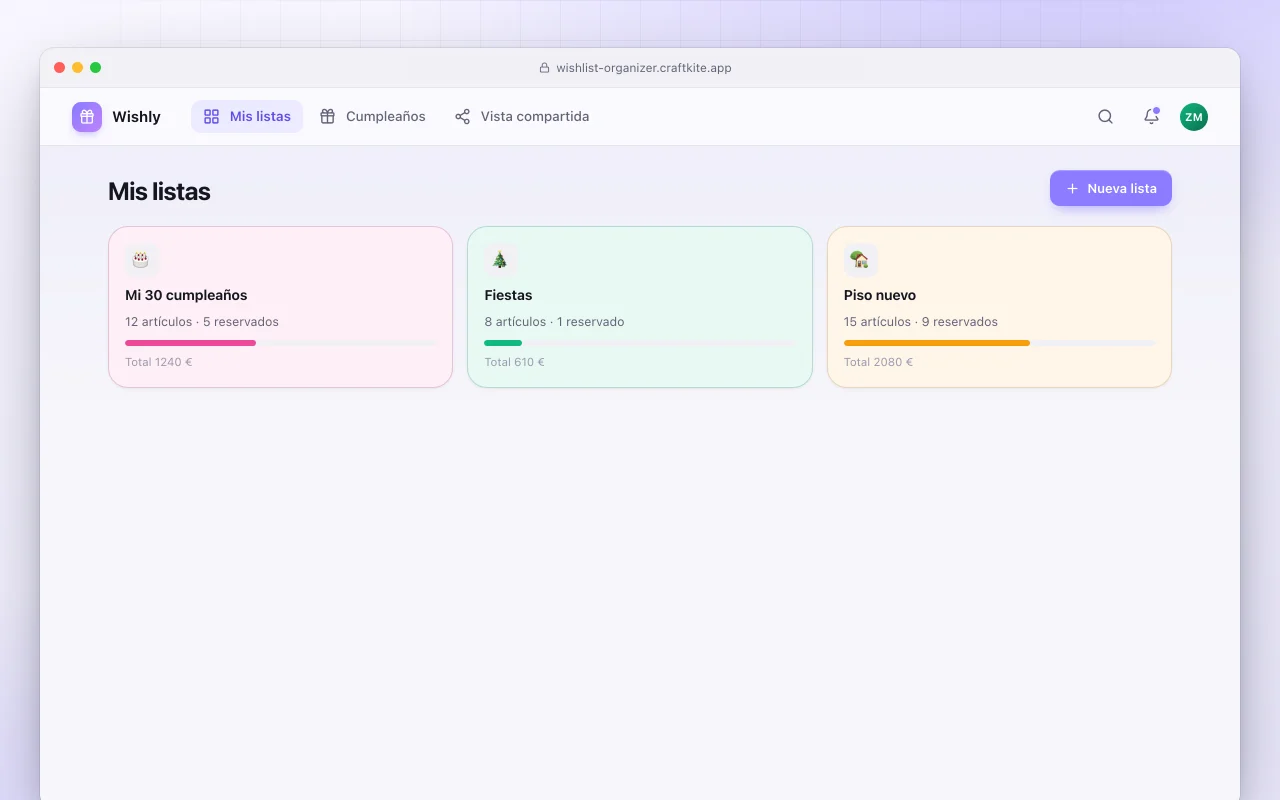The width and height of the screenshot is (1280, 800).
Task: Click the address bar URL wishlist-organizer.craftkite.app
Action: coord(644,68)
